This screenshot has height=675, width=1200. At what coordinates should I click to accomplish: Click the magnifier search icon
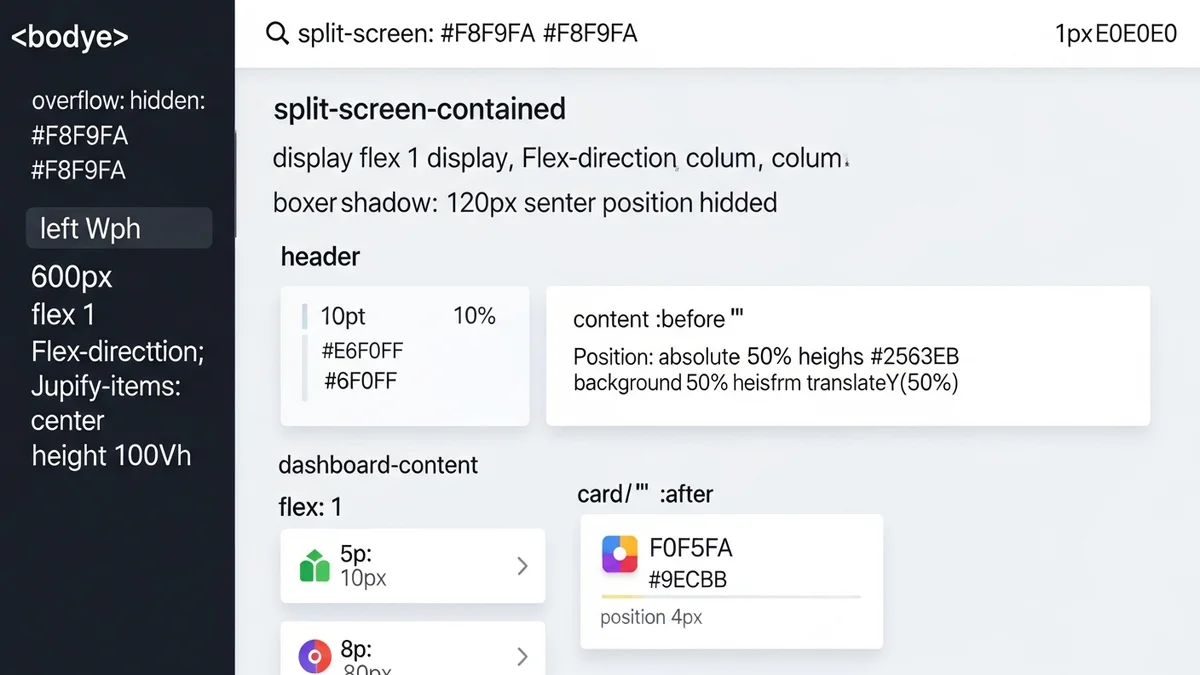[x=277, y=34]
